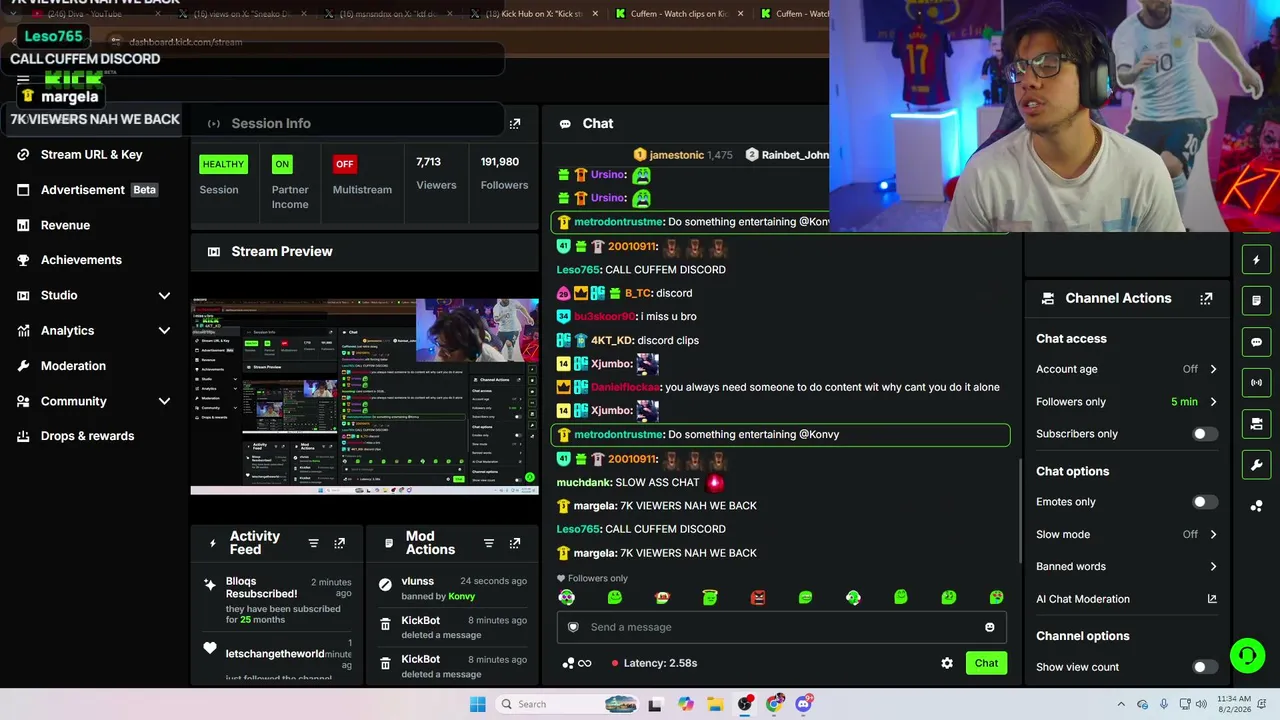Pop out the Mod Actions panel
The width and height of the screenshot is (1280, 720).
pos(515,543)
